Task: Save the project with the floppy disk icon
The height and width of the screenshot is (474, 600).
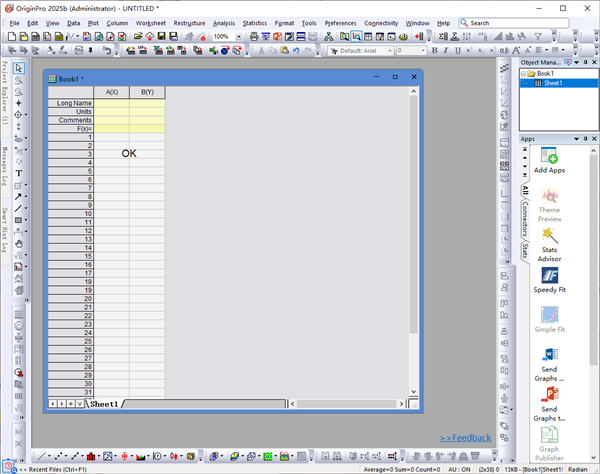Action: pos(161,37)
